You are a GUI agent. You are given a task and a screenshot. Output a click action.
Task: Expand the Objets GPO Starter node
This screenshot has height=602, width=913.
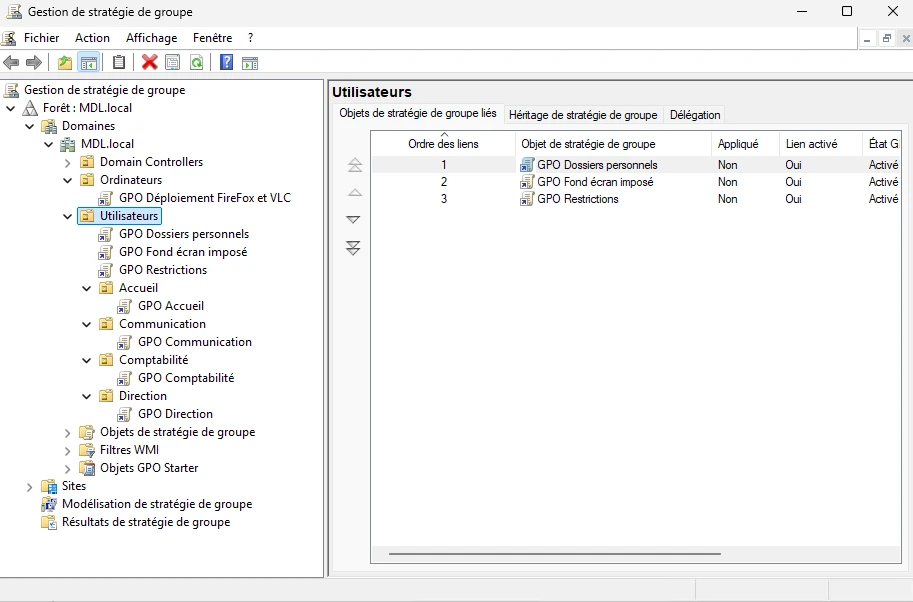click(68, 469)
